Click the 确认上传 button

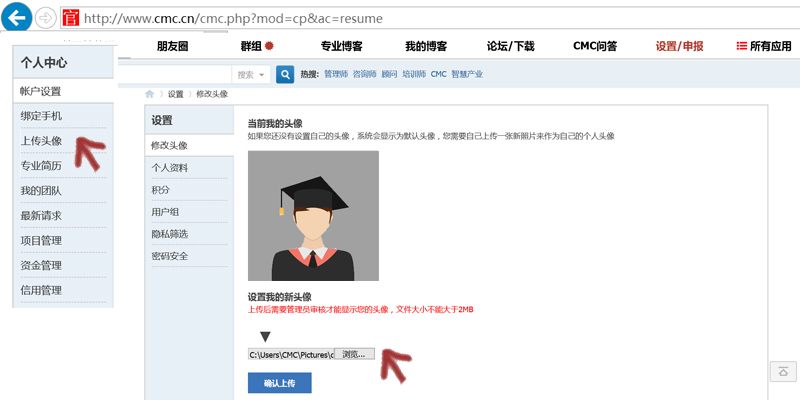280,383
